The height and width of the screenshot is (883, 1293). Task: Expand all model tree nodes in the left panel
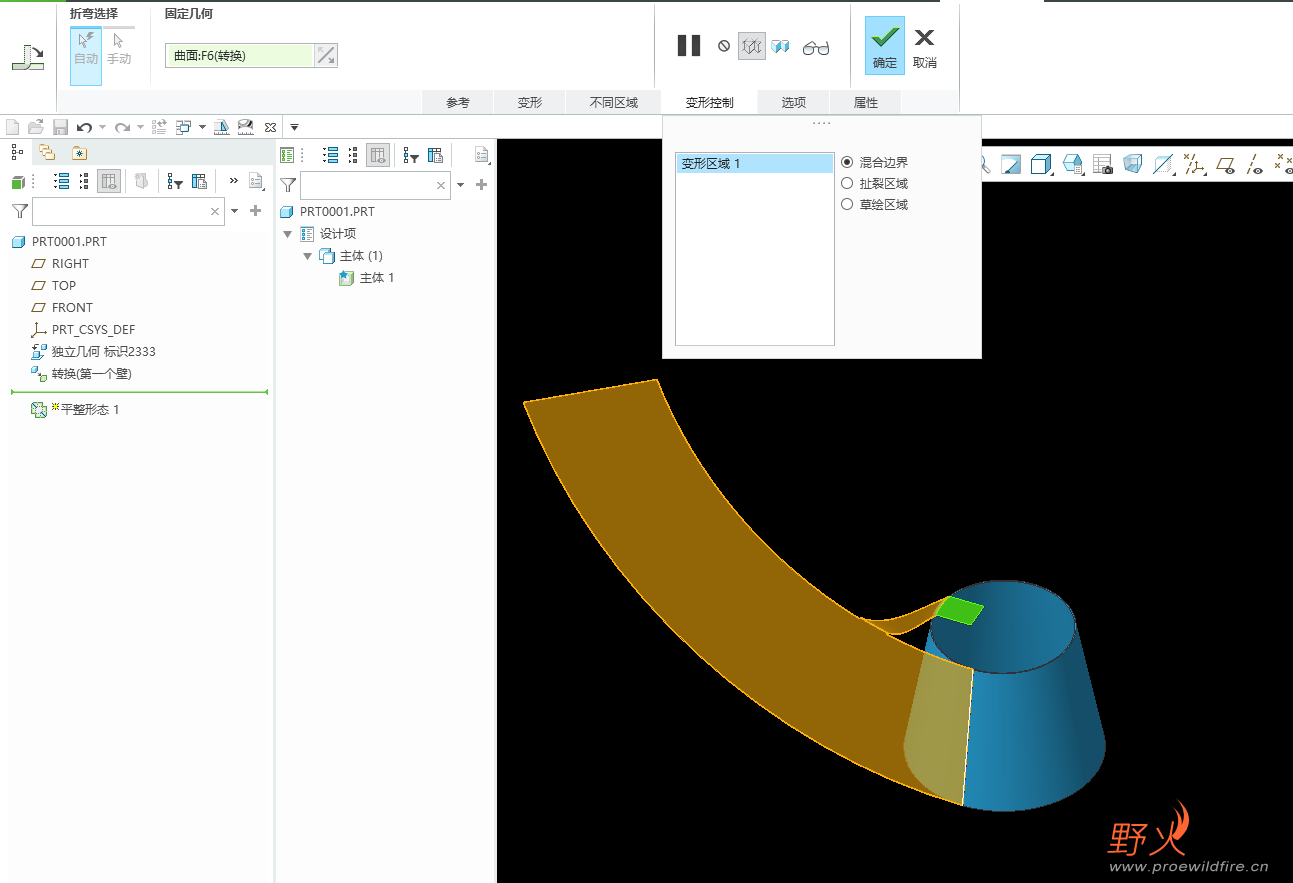[x=62, y=181]
